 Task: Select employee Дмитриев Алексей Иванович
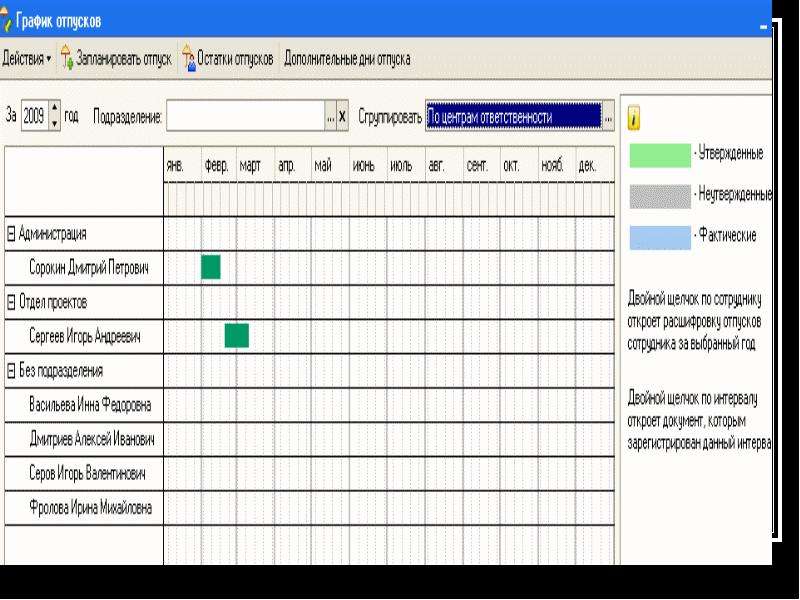(91, 439)
